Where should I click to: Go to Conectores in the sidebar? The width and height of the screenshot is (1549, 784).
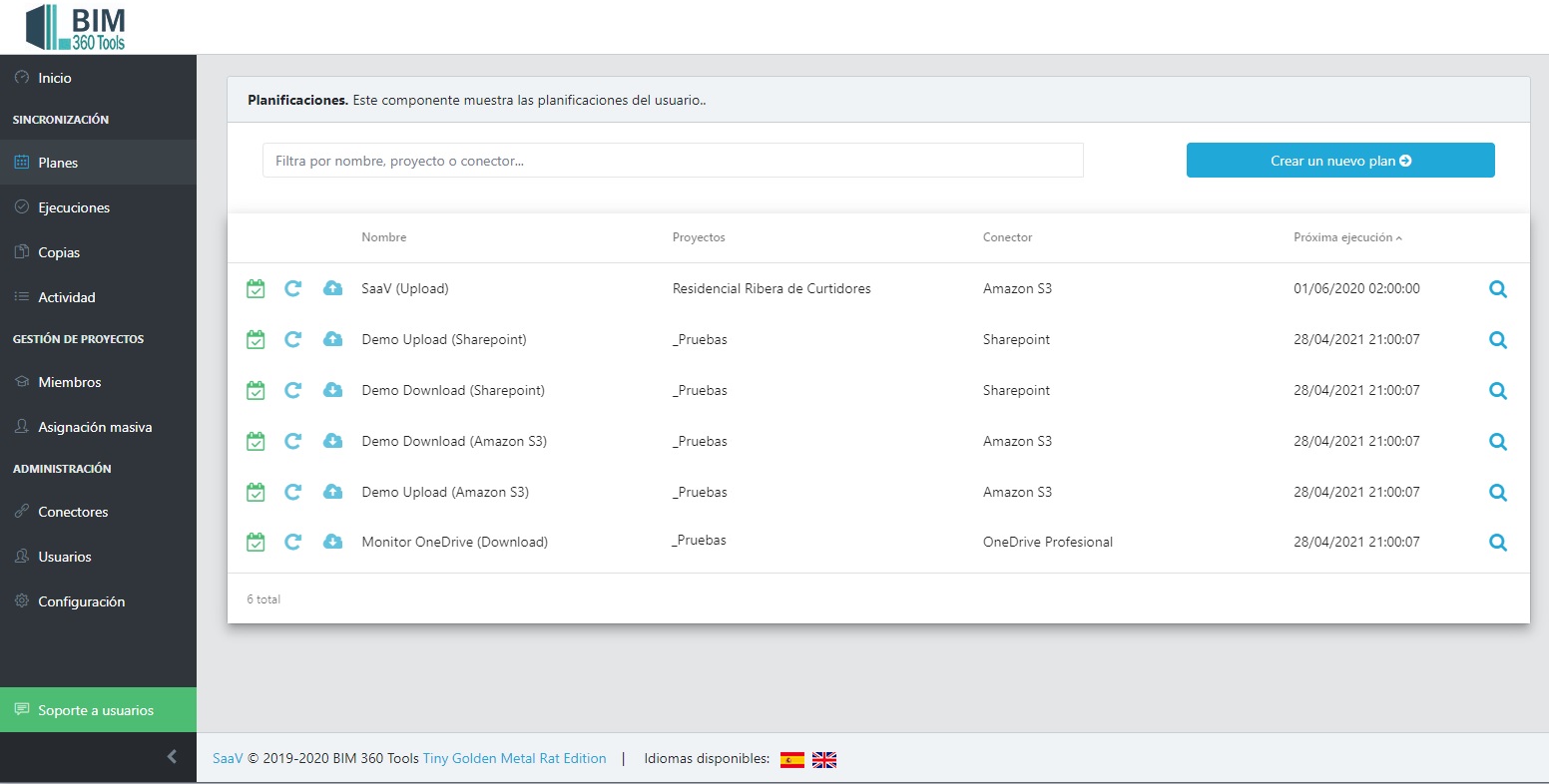(73, 512)
